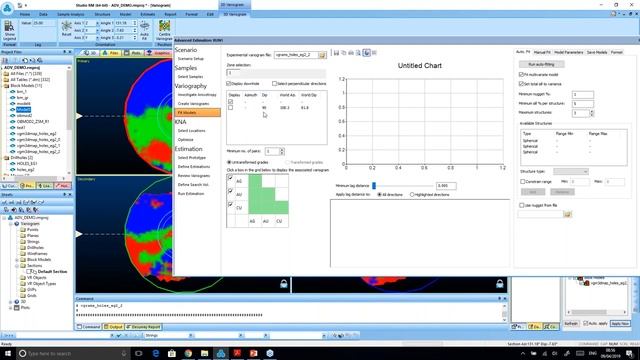Click the Show Legend ribbon icon
Image resolution: width=640 pixels, height=360 pixels.
point(9,30)
